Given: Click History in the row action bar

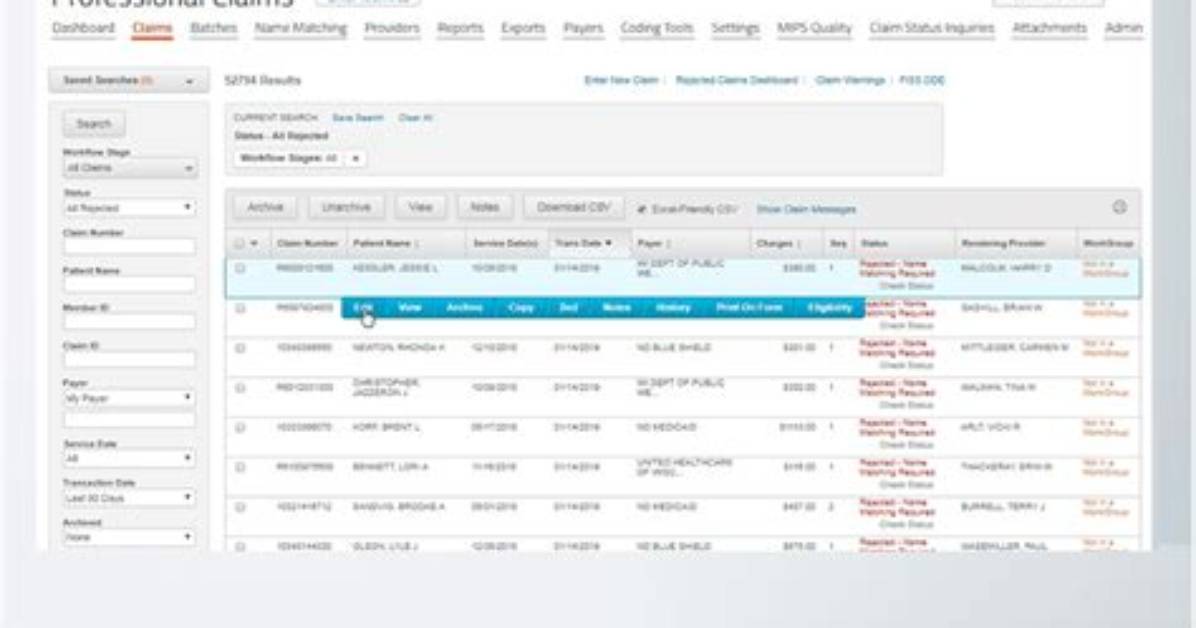Looking at the screenshot, I should 673,308.
